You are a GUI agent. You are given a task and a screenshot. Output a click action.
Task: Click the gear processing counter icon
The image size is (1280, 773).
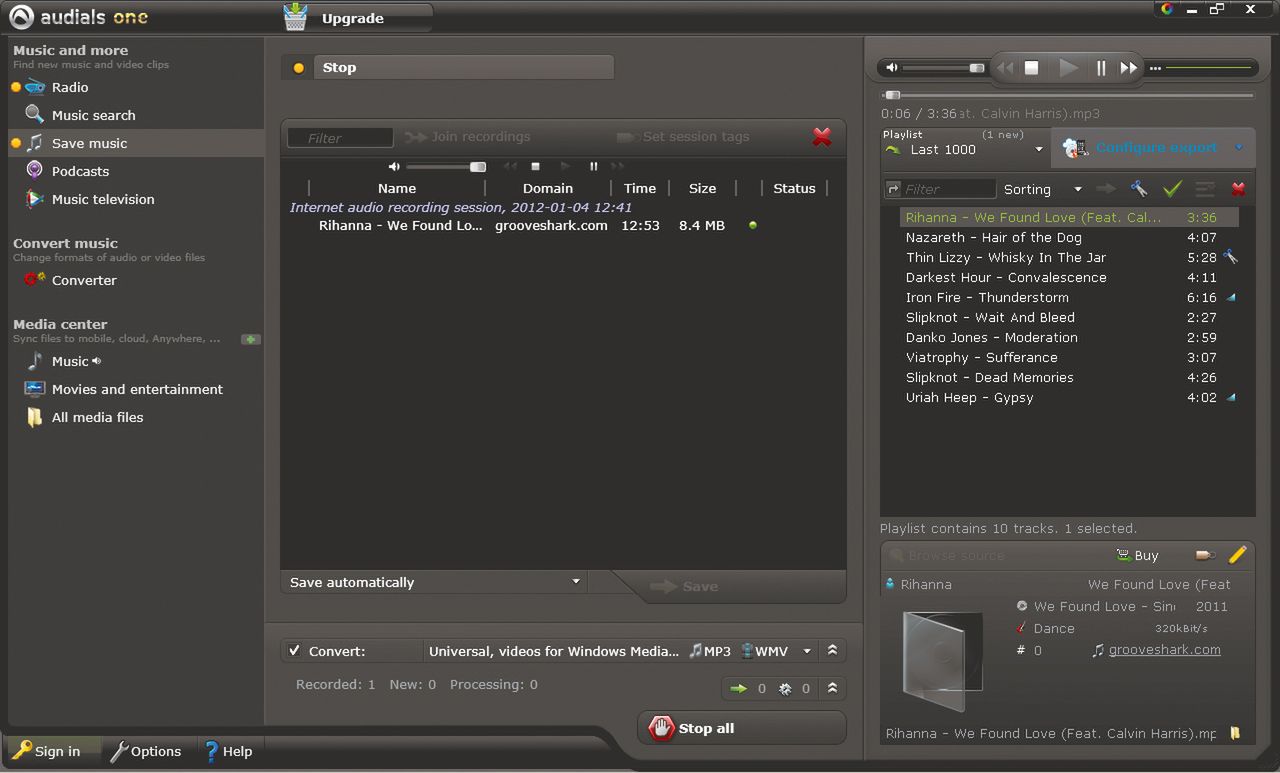pyautogui.click(x=785, y=688)
